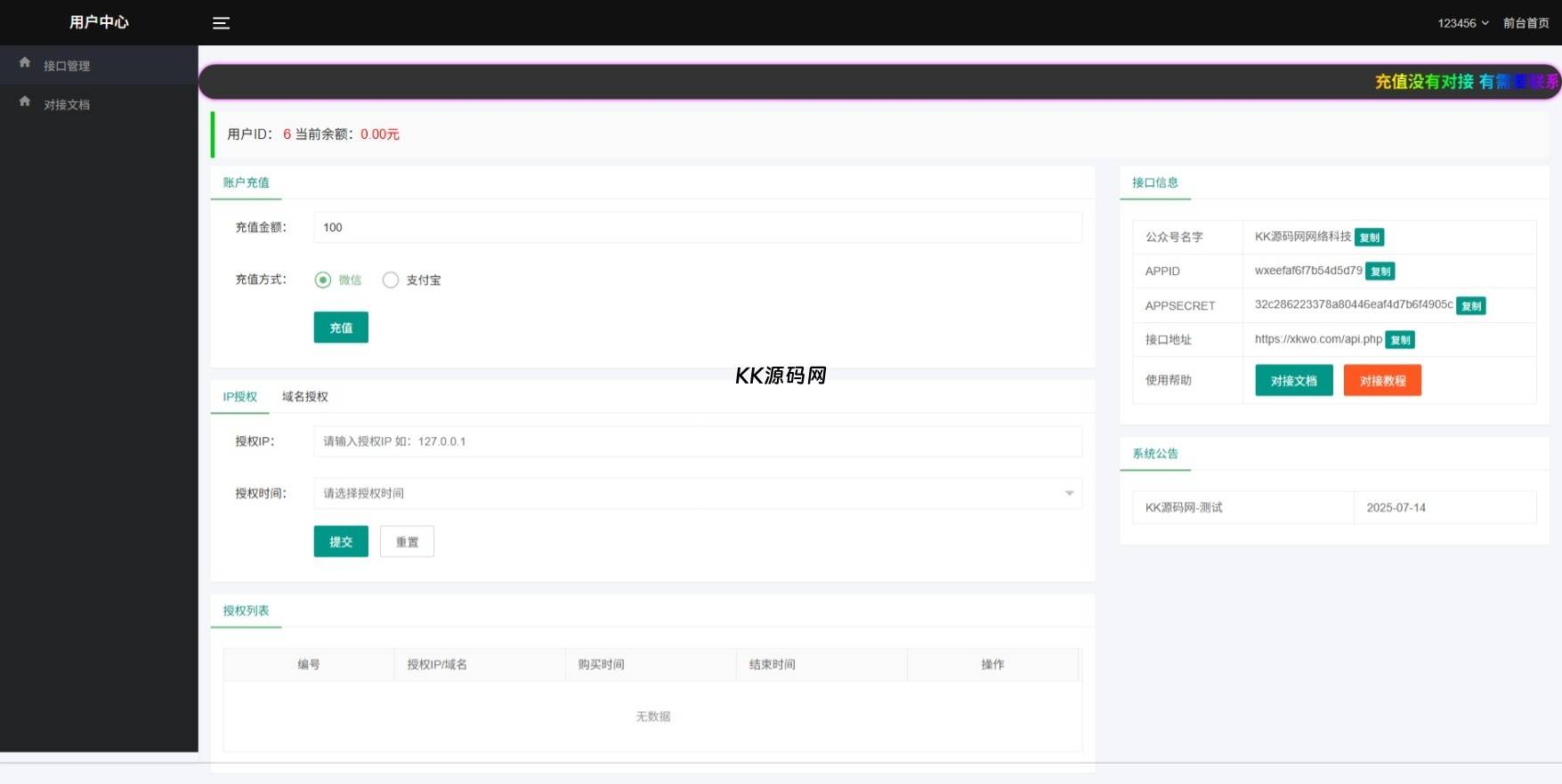Screen dimensions: 1562x784
Task: Click the 提交 button
Action: point(341,541)
